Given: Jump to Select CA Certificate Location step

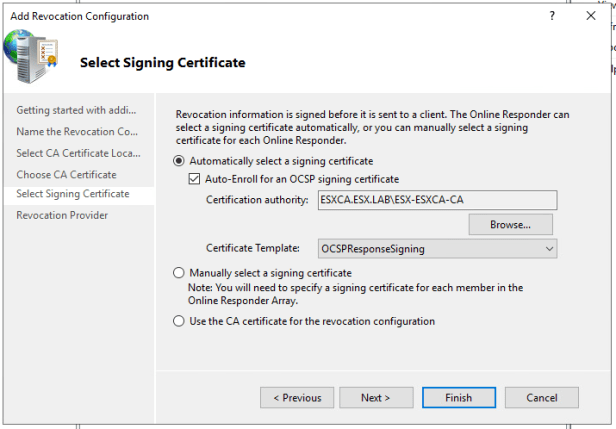Looking at the screenshot, I should 78,153.
